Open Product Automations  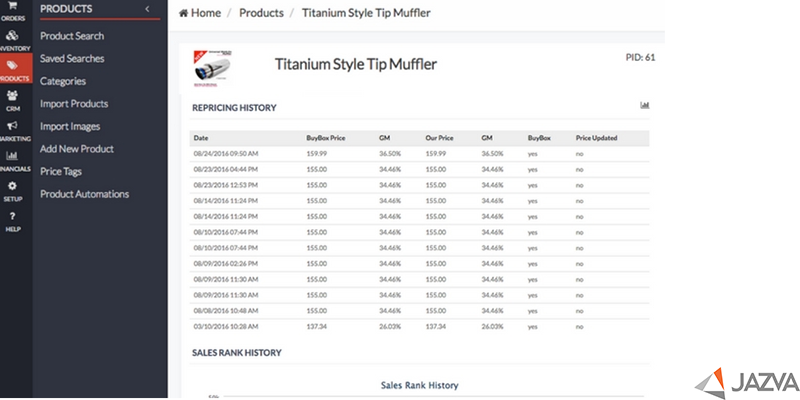point(84,193)
